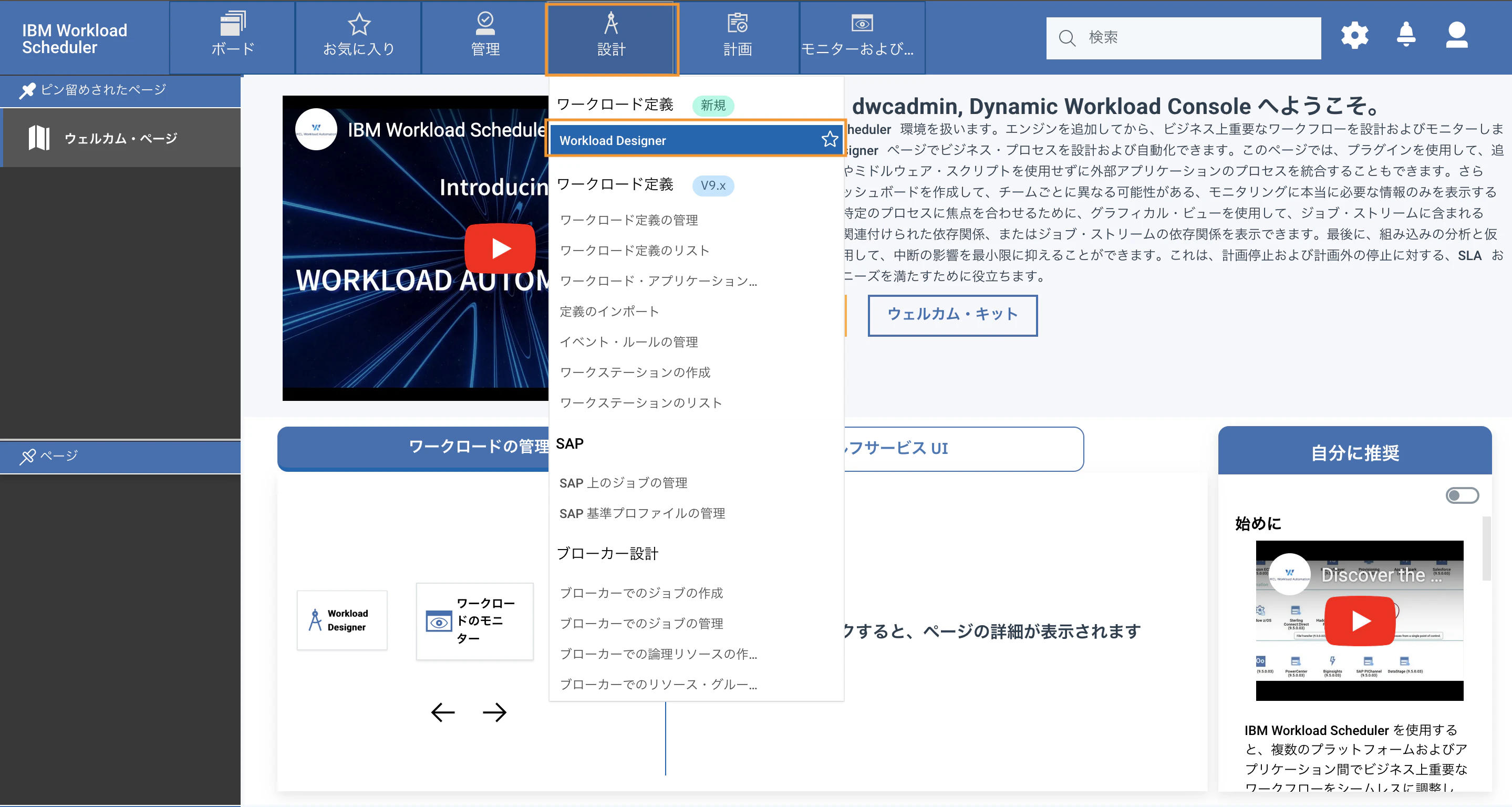
Task: Click the ページ sidebar section header
Action: point(120,457)
